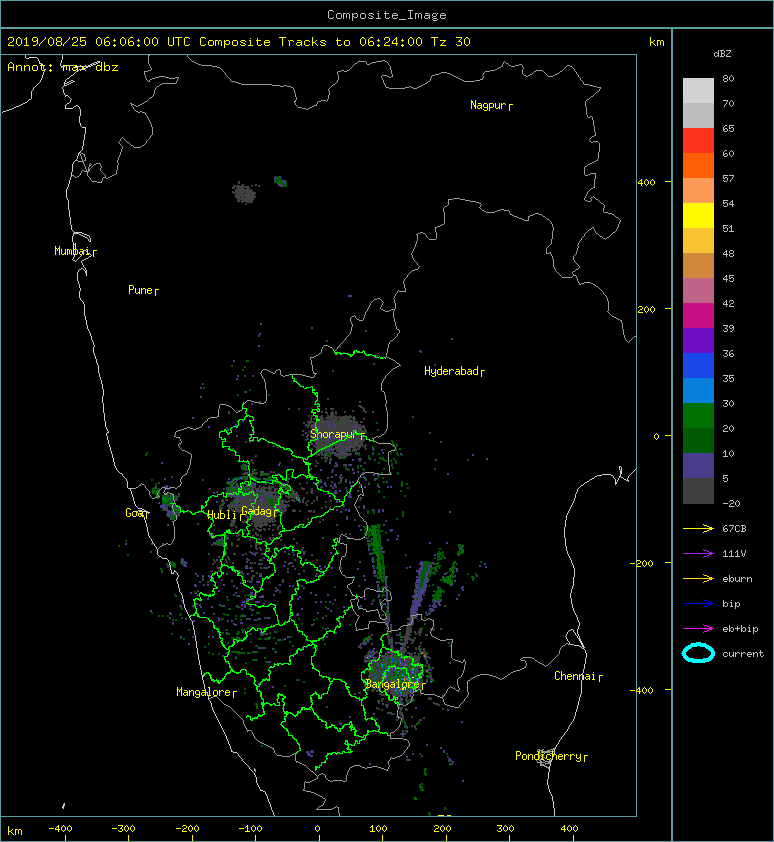Screen dimensions: 774x842
Task: Select the Shorapur radar site label
Action: click(x=337, y=434)
